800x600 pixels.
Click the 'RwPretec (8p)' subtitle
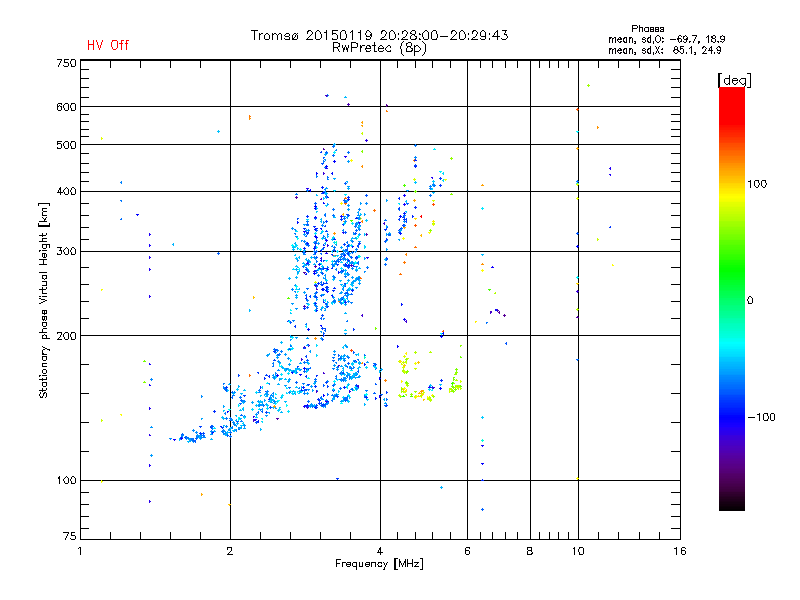click(379, 48)
